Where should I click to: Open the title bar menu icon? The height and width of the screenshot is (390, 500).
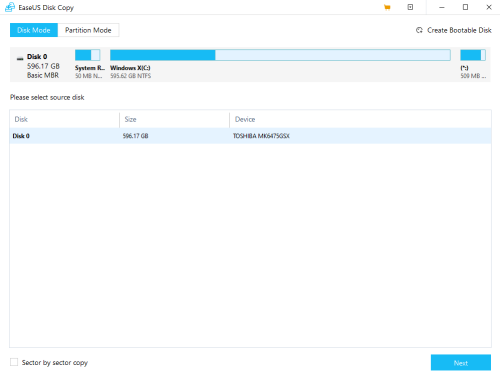tap(410, 7)
